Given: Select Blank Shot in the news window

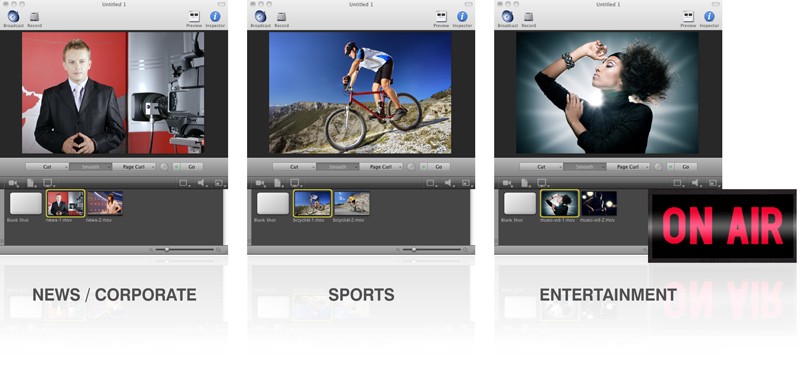Looking at the screenshot, I should coord(26,203).
